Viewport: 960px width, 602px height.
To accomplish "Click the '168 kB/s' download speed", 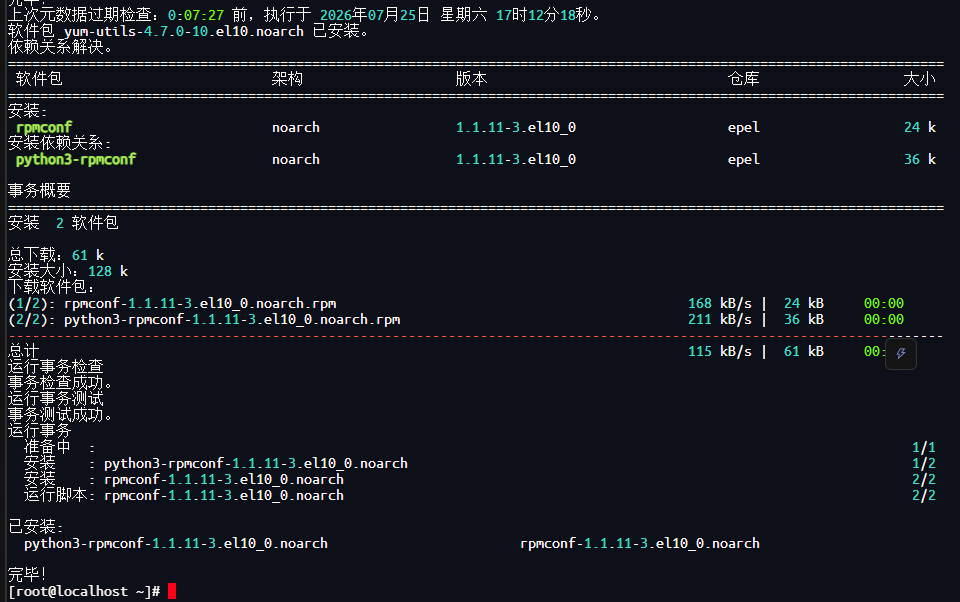I will (719, 304).
